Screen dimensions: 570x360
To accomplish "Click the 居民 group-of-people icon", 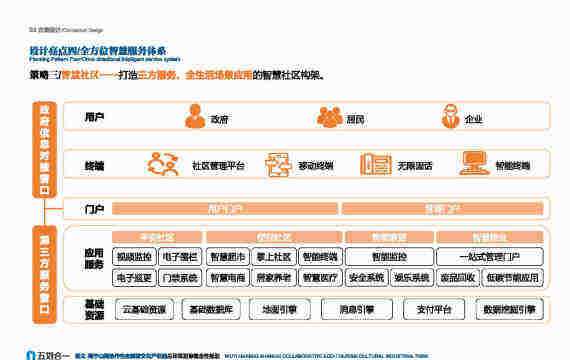I will (x=330, y=117).
